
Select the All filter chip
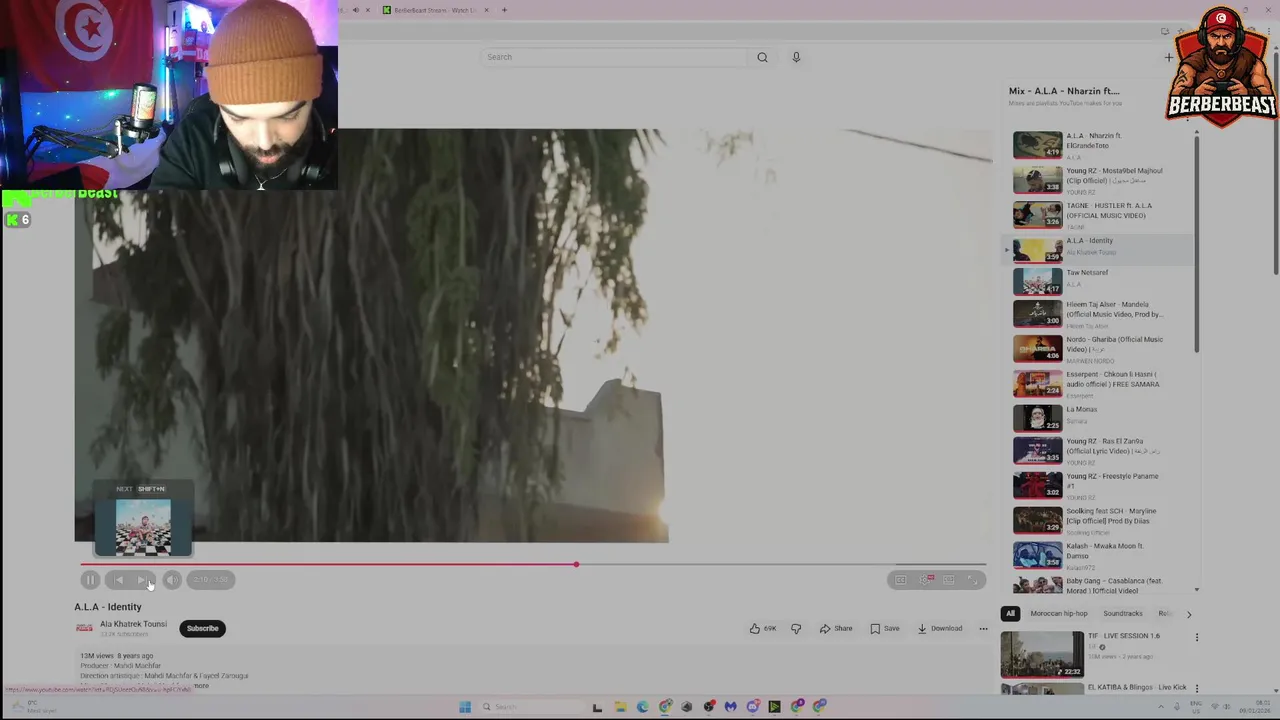pos(1010,614)
